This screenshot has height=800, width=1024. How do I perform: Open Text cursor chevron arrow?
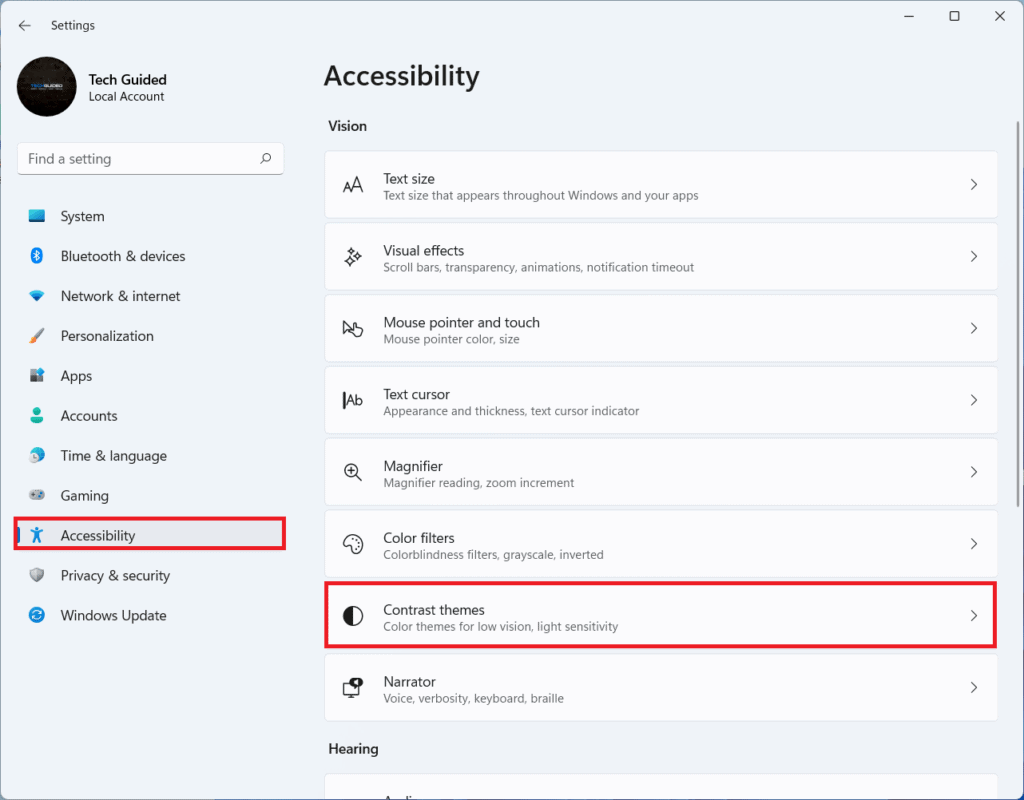pyautogui.click(x=973, y=400)
